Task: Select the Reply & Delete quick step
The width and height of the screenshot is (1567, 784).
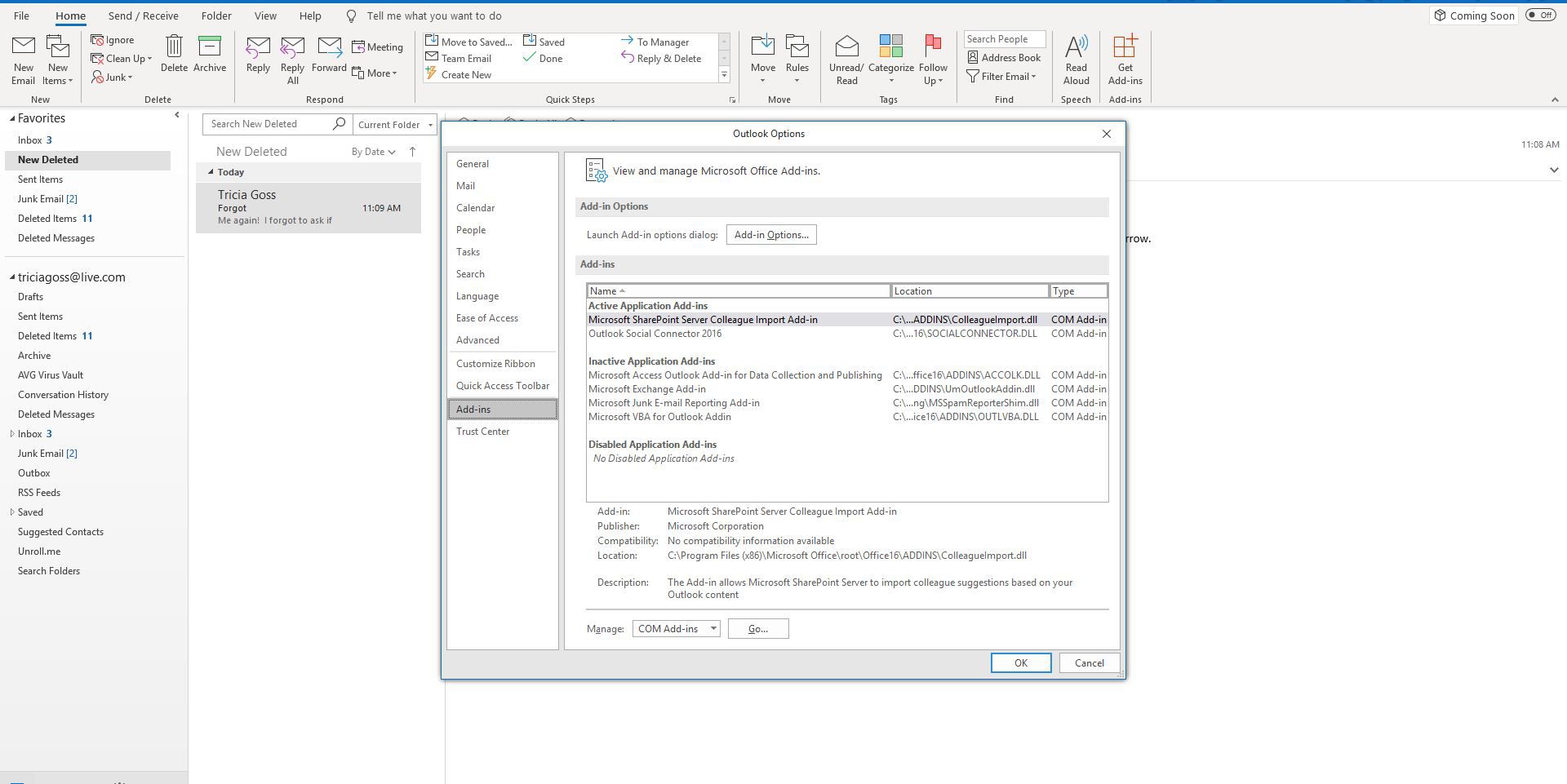Action: pyautogui.click(x=662, y=58)
